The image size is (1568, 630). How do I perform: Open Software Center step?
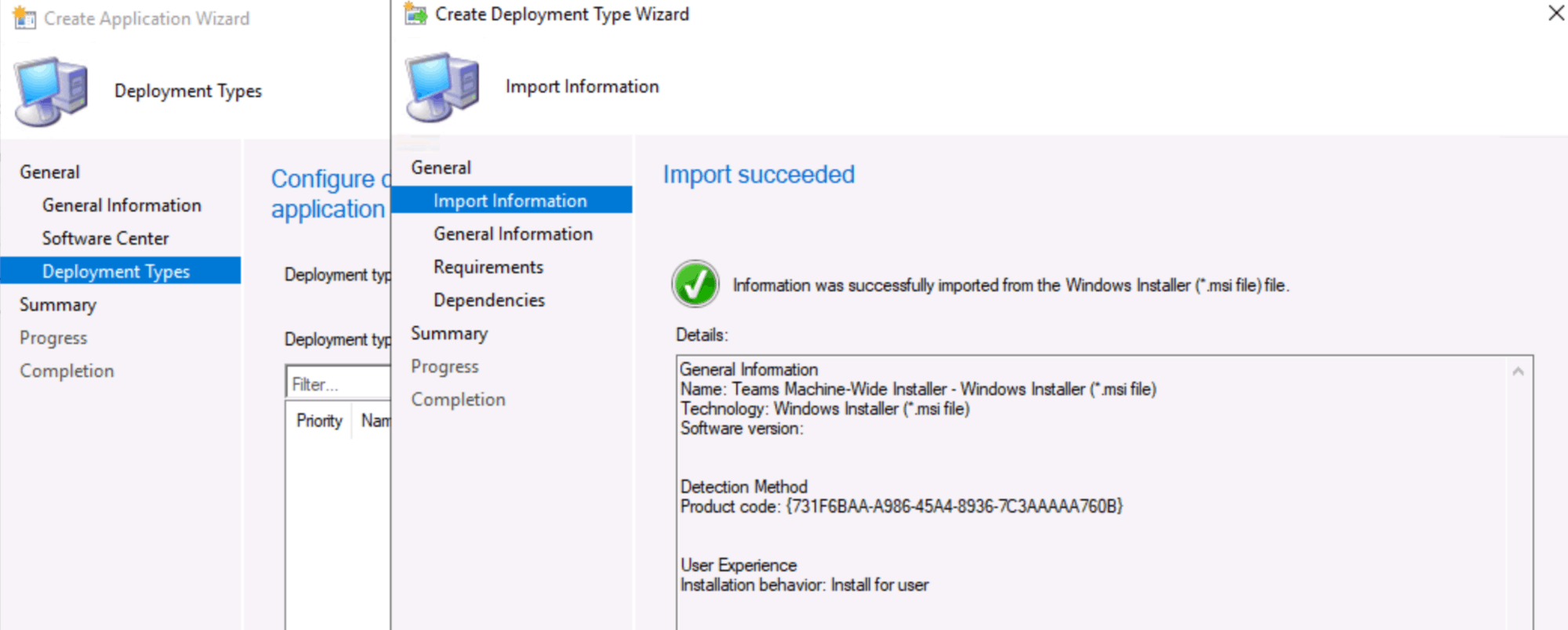(x=106, y=238)
